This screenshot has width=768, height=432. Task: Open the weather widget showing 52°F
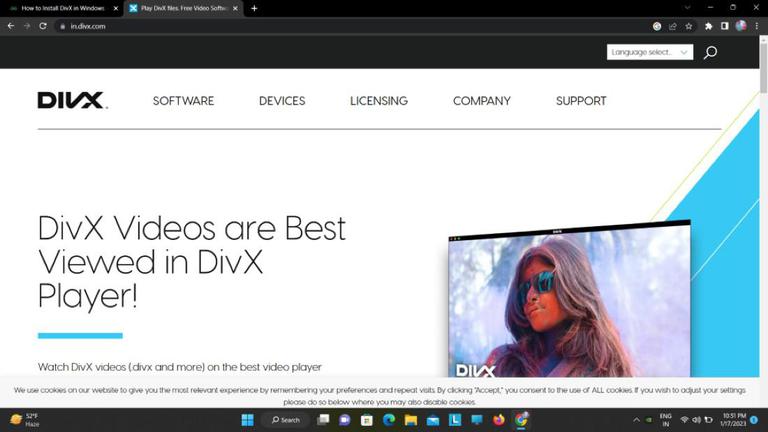tap(24, 420)
